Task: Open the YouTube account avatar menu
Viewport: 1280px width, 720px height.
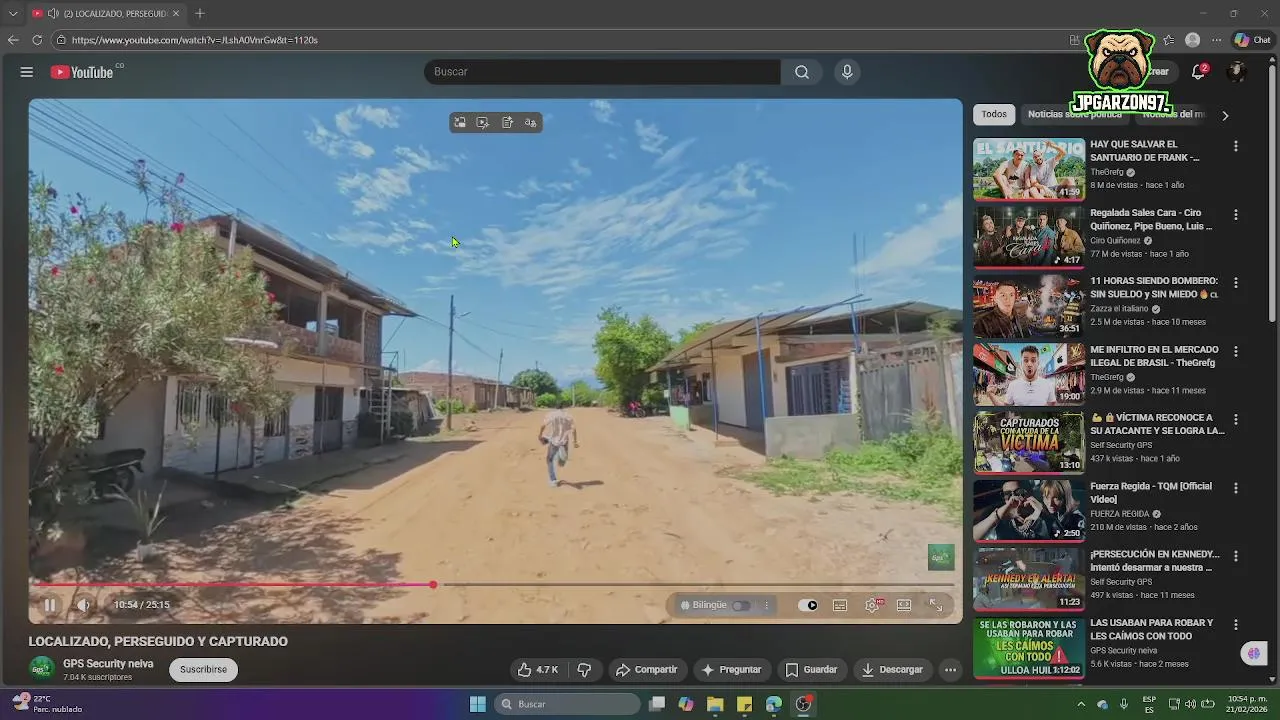Action: point(1237,72)
